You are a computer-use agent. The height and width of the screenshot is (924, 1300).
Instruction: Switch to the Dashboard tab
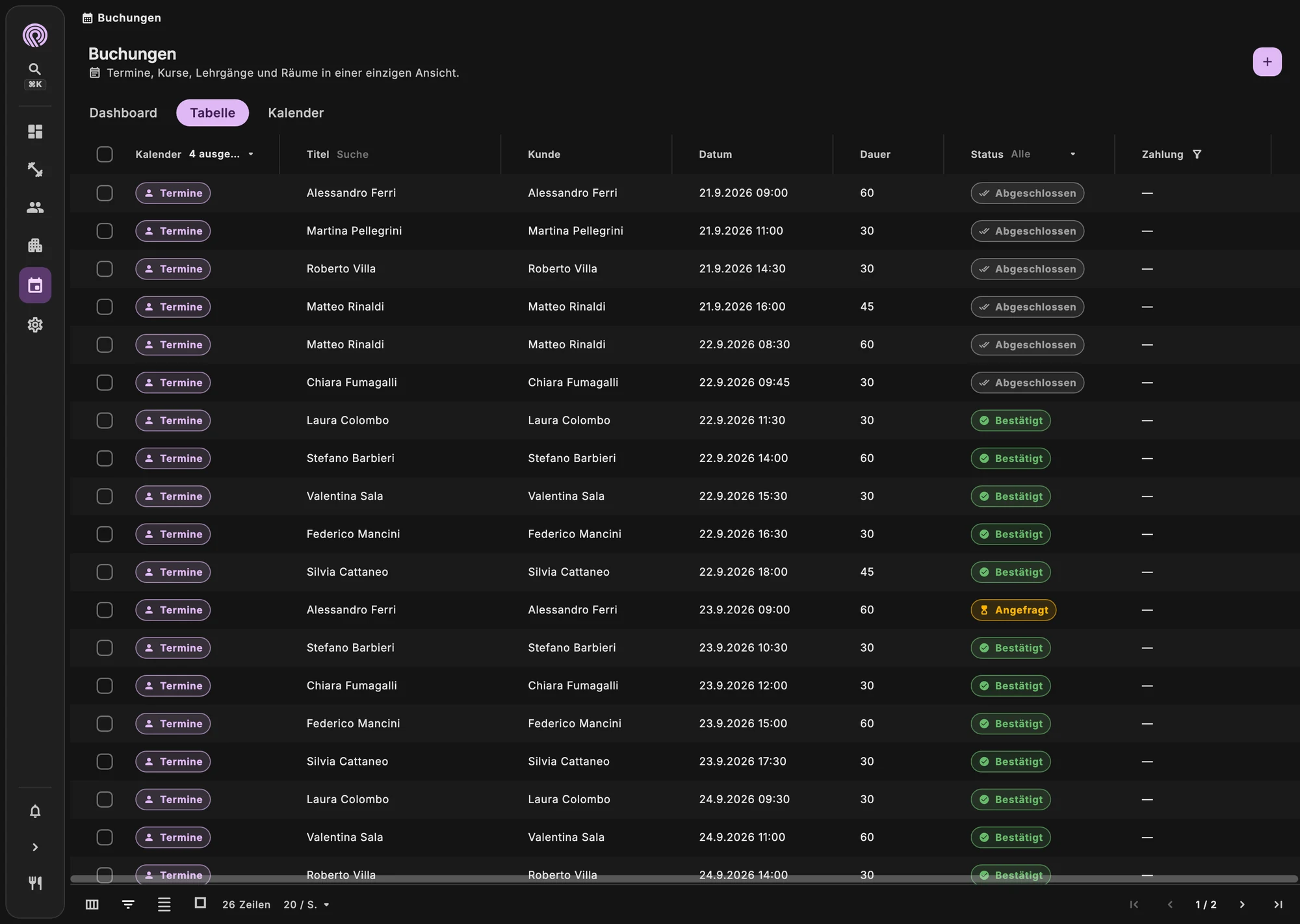pos(123,113)
